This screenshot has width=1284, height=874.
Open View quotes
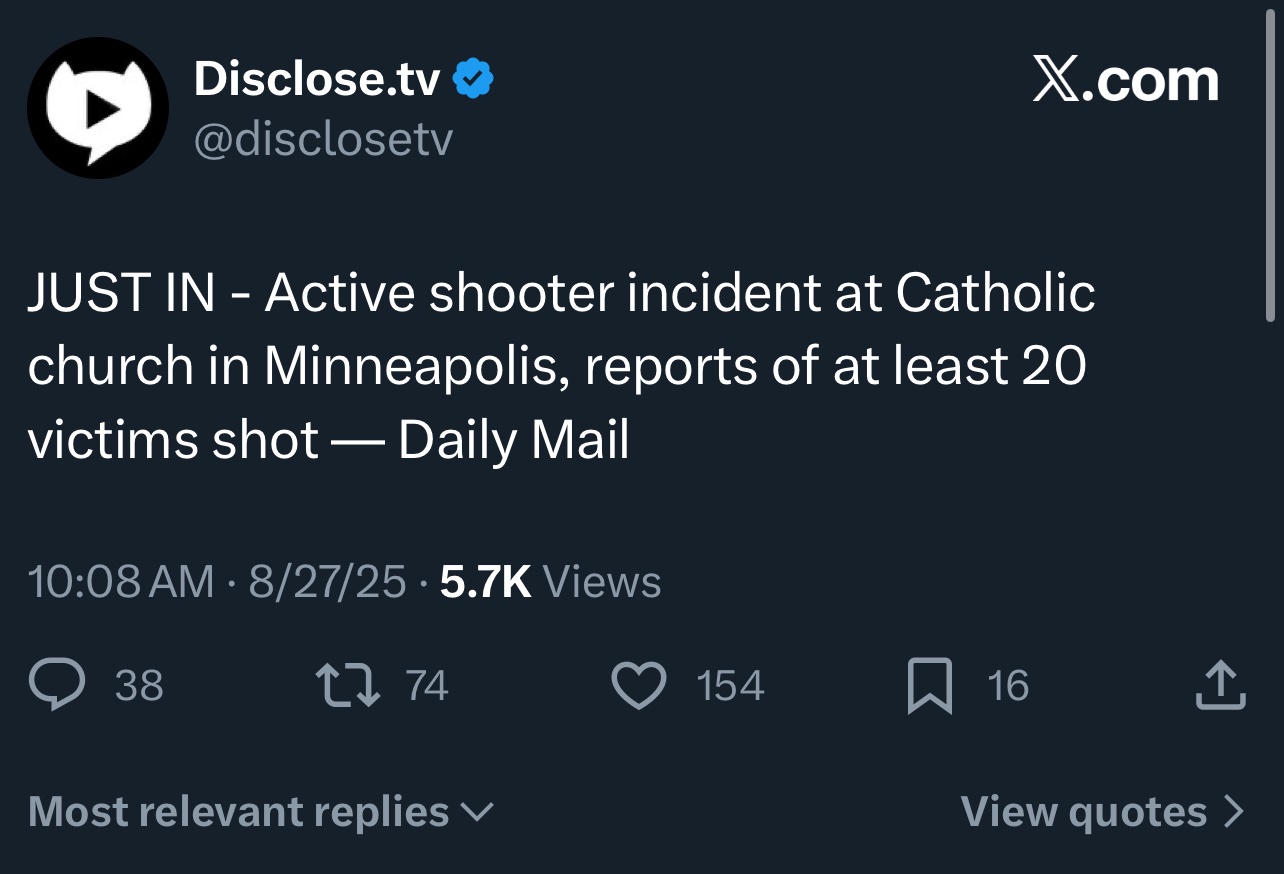tap(1102, 811)
